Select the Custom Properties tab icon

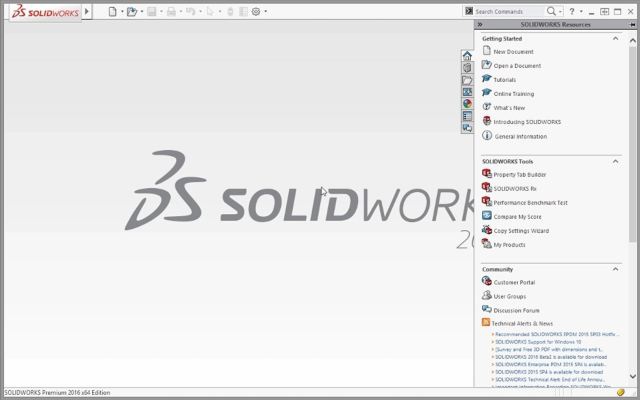coord(467,116)
